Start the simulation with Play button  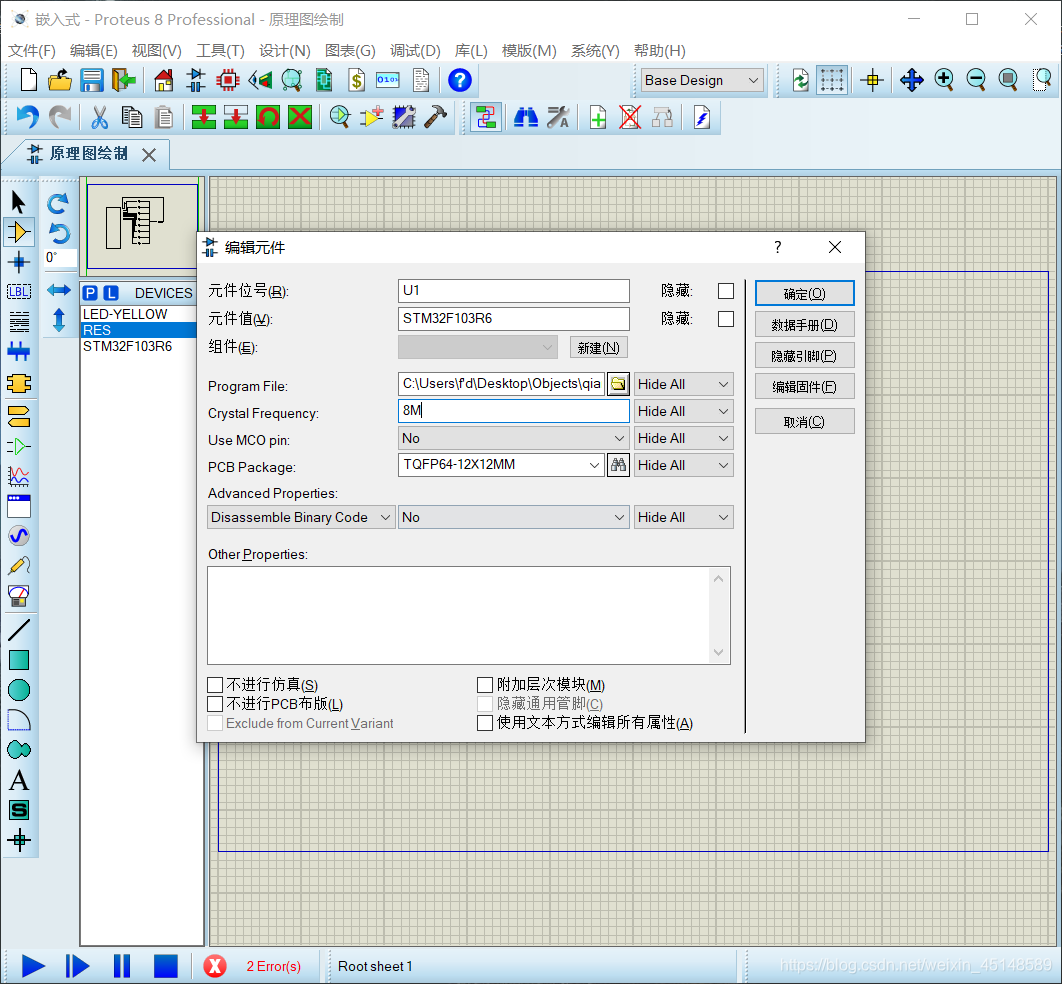point(33,966)
